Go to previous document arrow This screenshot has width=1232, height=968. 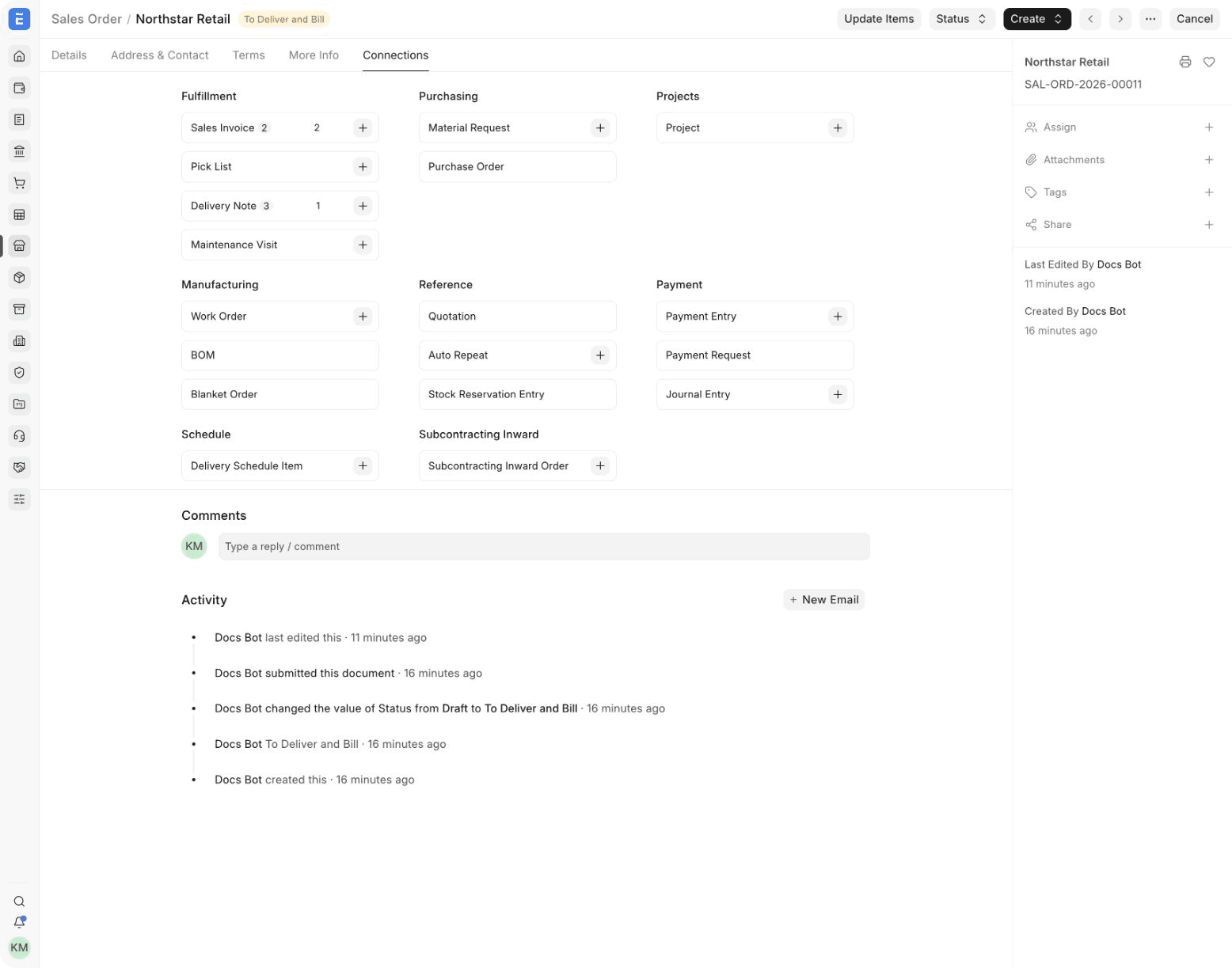[x=1090, y=19]
